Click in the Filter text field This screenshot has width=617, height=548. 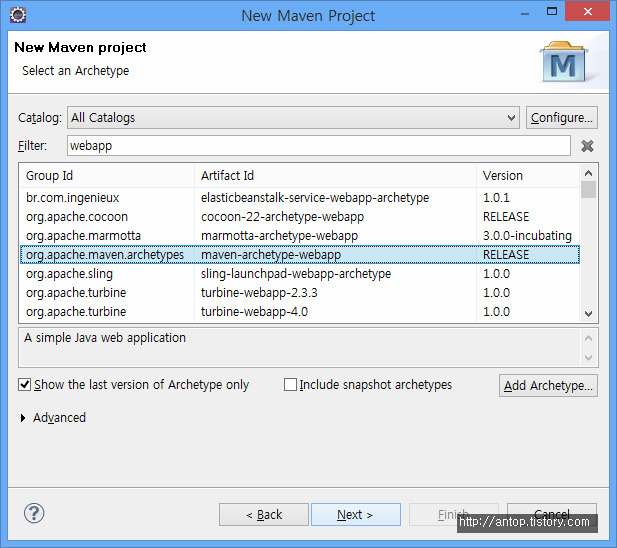(319, 146)
